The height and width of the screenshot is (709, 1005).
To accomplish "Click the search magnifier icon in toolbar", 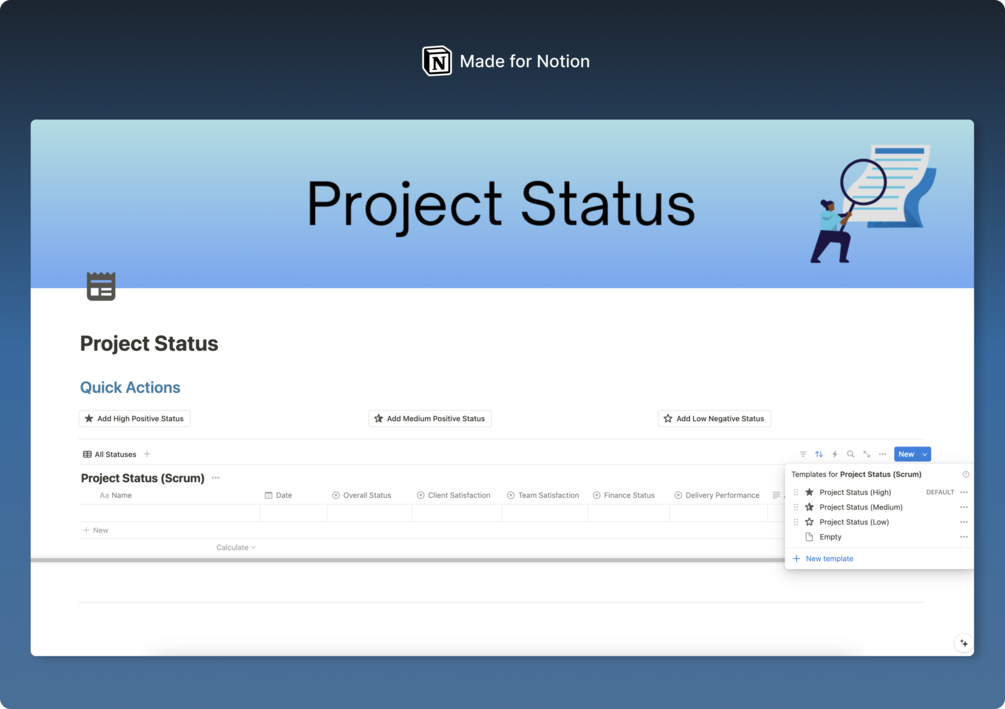I will tap(851, 454).
